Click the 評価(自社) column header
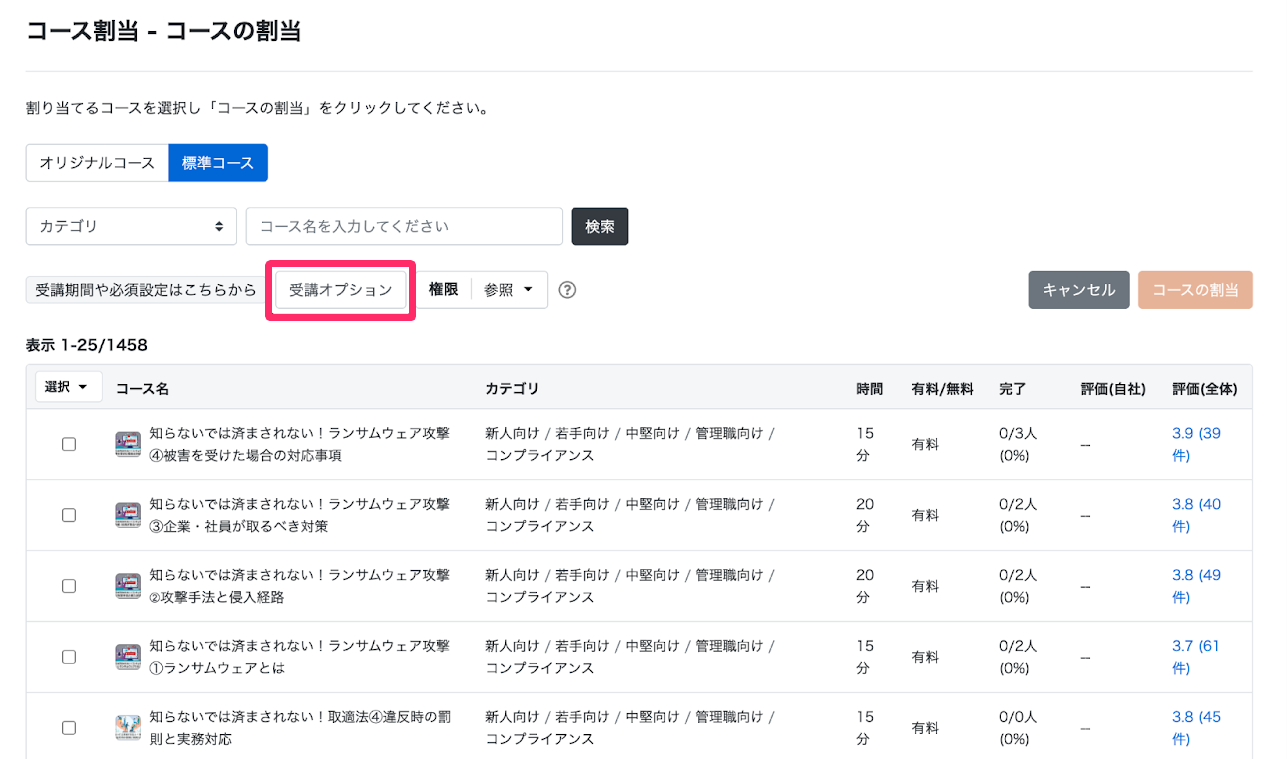Image resolution: width=1287 pixels, height=759 pixels. coord(1113,388)
